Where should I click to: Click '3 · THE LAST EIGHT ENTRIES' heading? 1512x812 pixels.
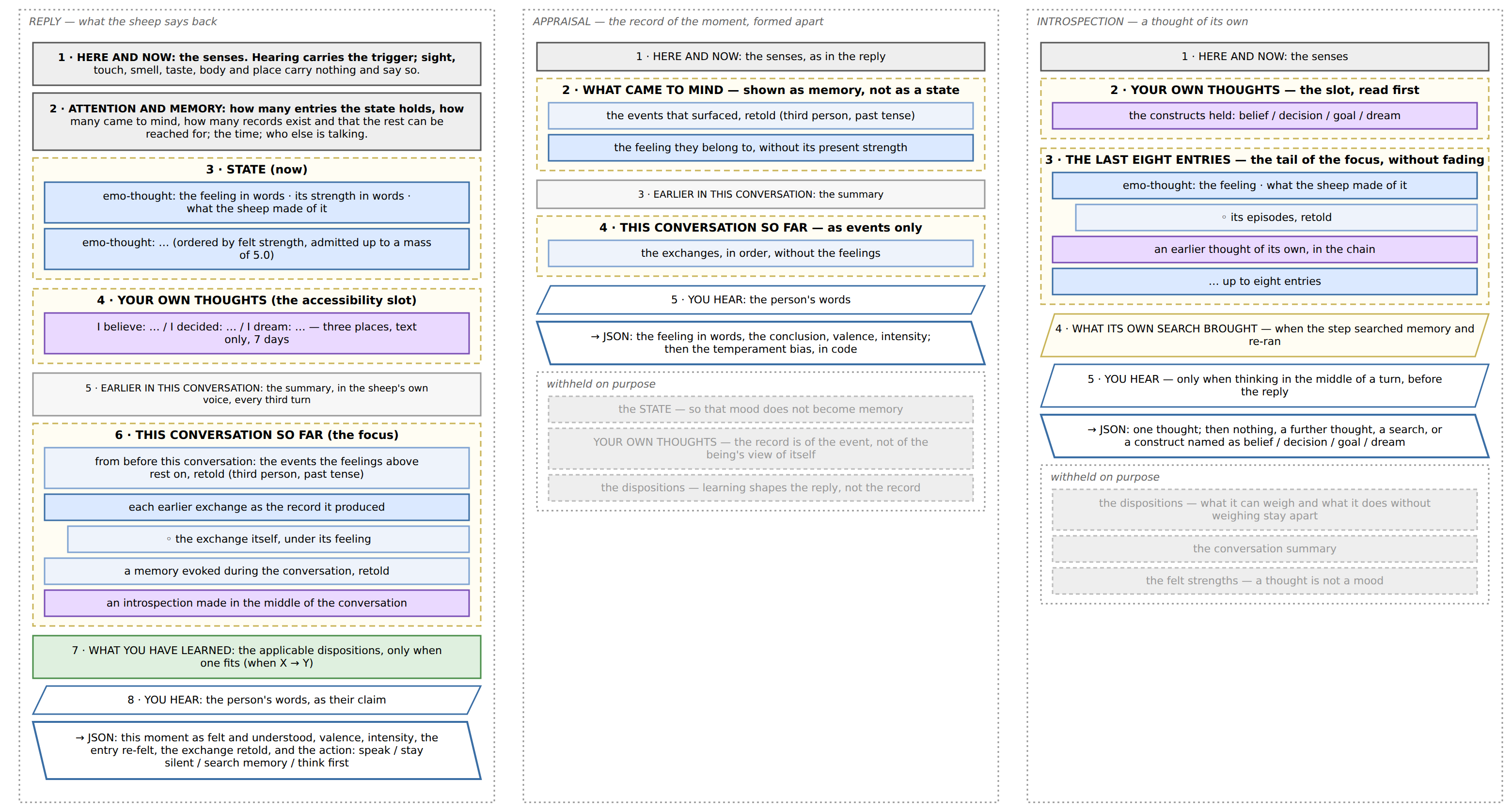tap(1264, 159)
